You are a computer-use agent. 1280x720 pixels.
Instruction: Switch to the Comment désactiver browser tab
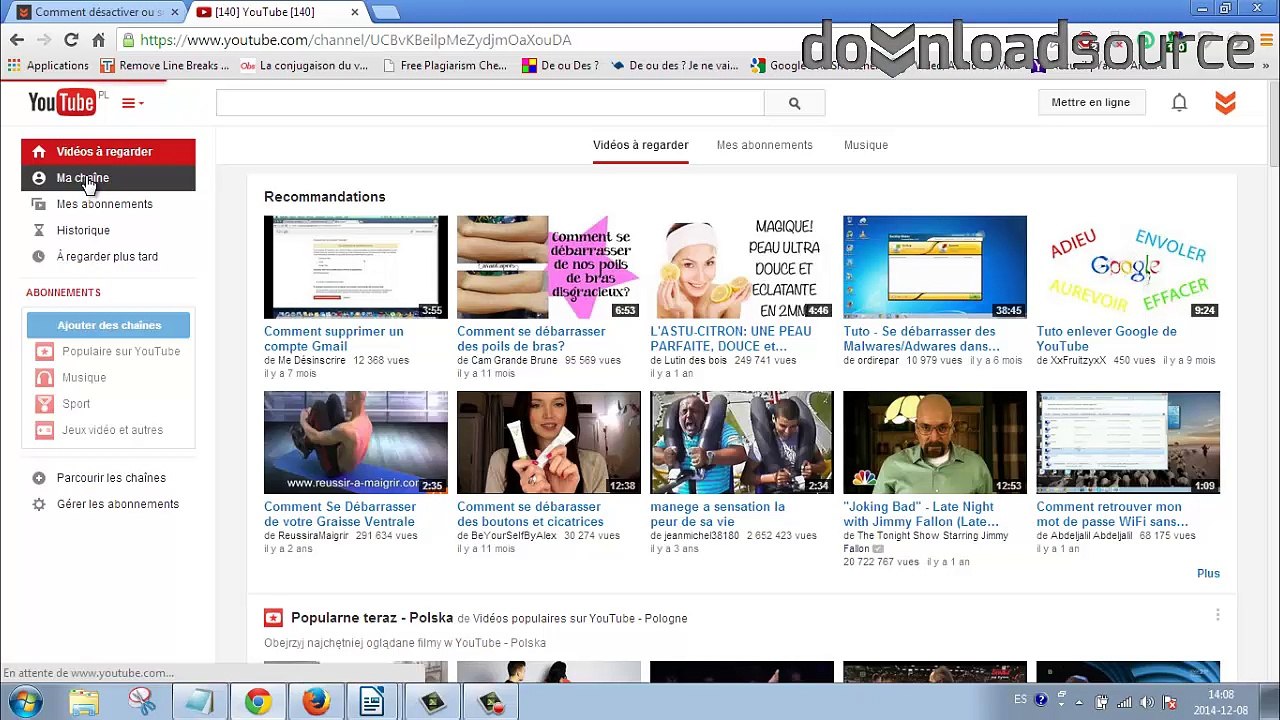point(98,12)
